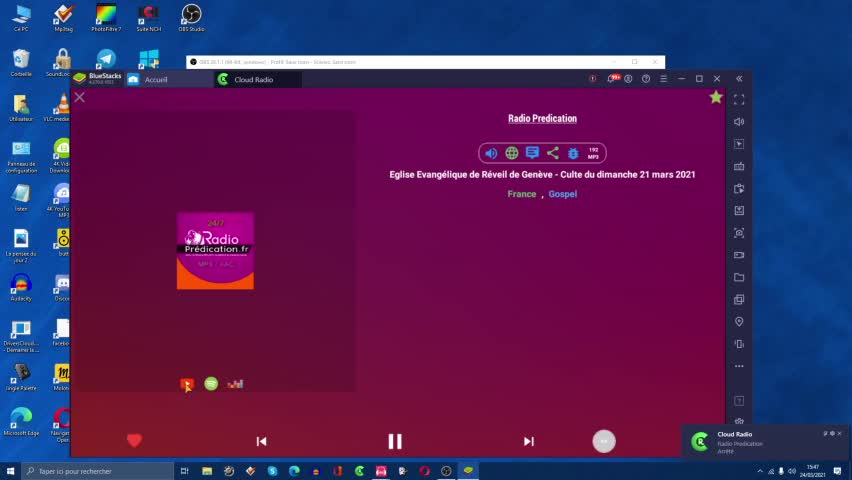
Task: Show hidden system tray icons
Action: pyautogui.click(x=760, y=471)
